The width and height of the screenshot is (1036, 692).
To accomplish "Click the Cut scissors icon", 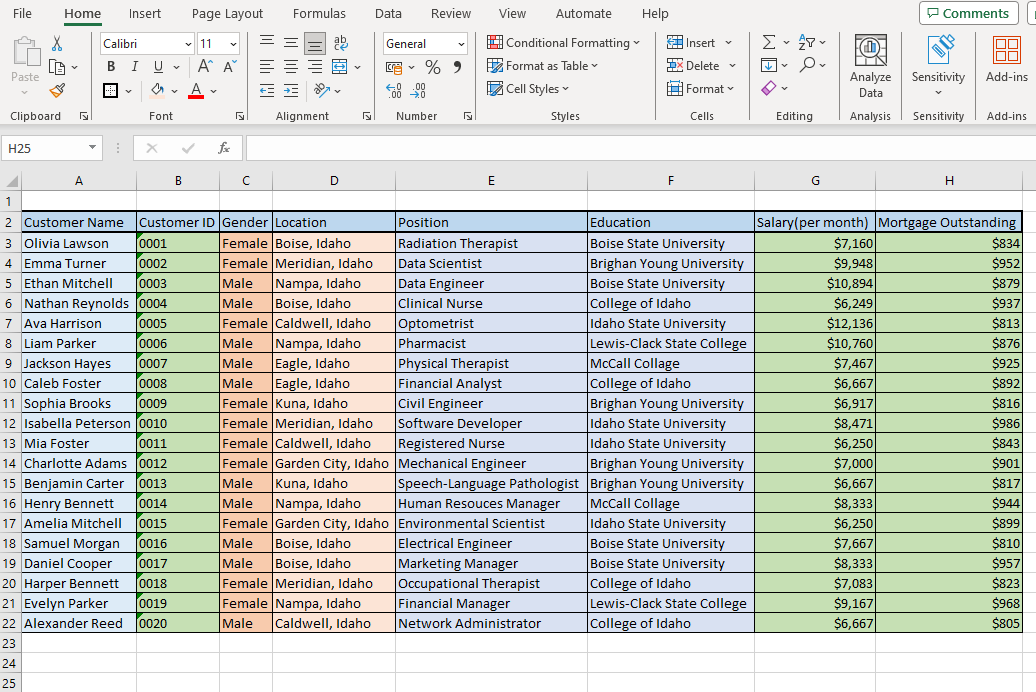I will tap(57, 44).
